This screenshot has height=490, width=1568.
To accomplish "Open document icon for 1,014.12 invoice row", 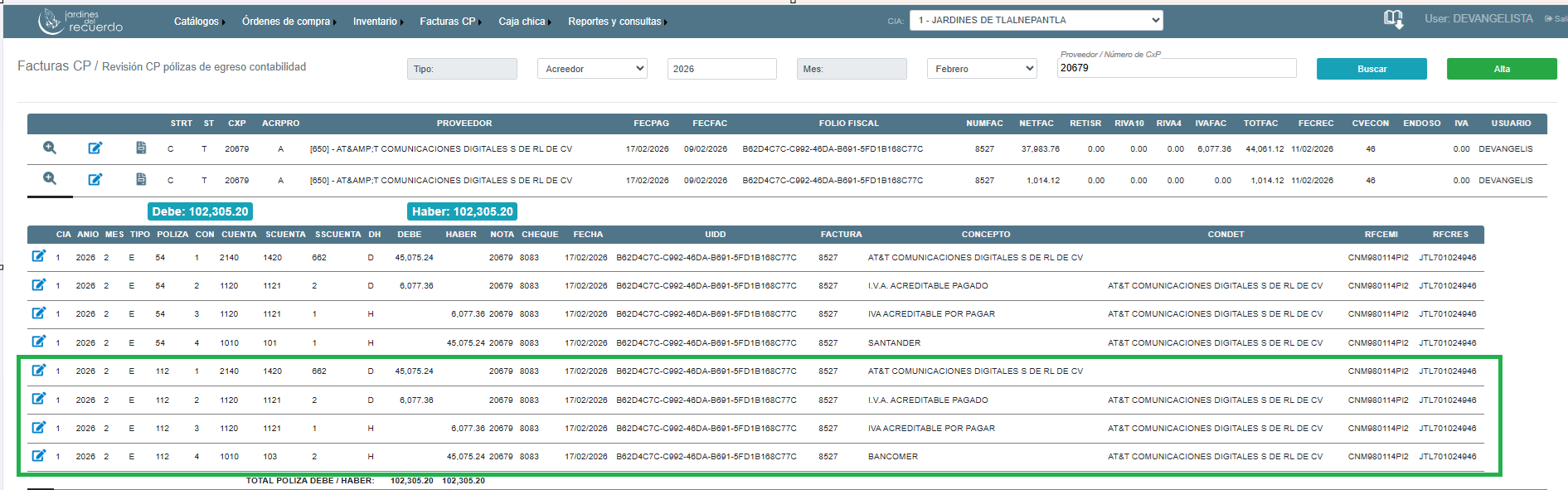I will (141, 179).
